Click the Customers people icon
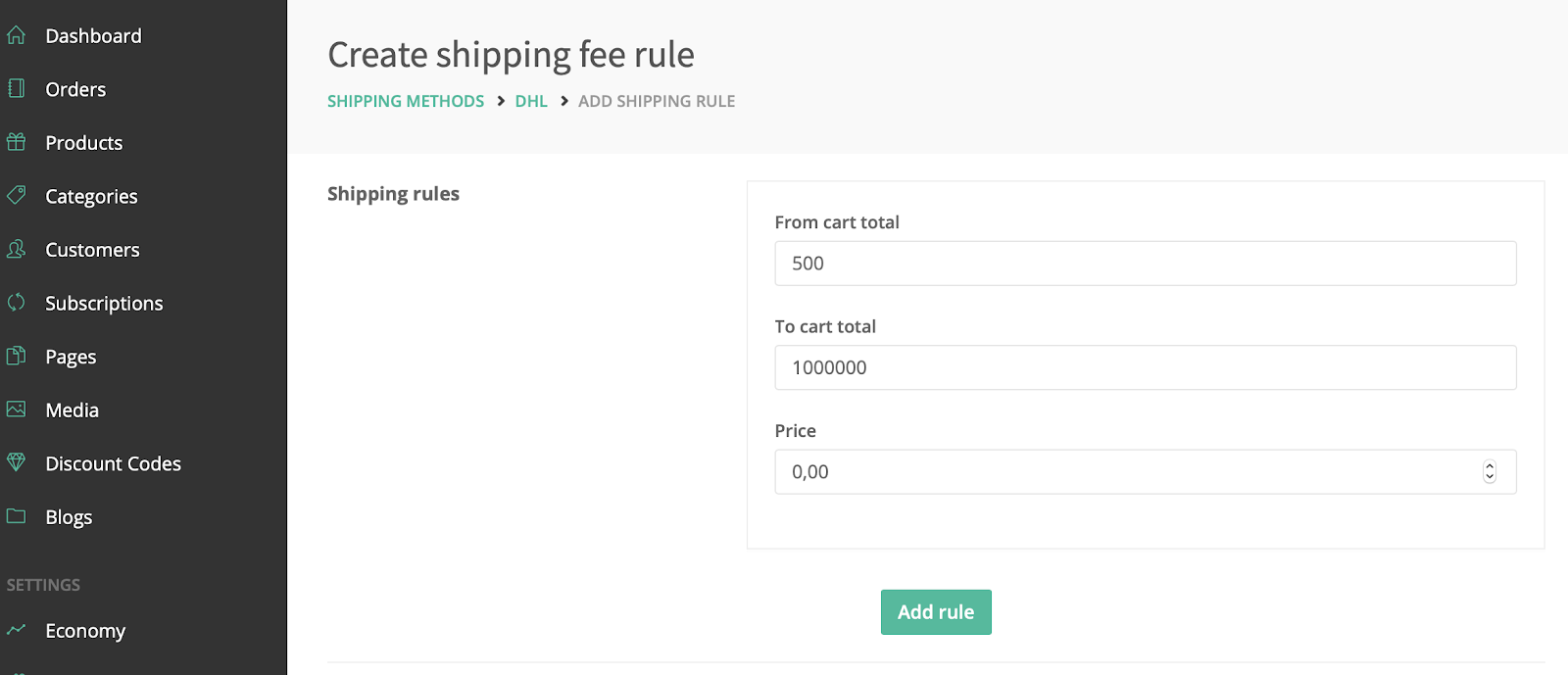 point(16,249)
